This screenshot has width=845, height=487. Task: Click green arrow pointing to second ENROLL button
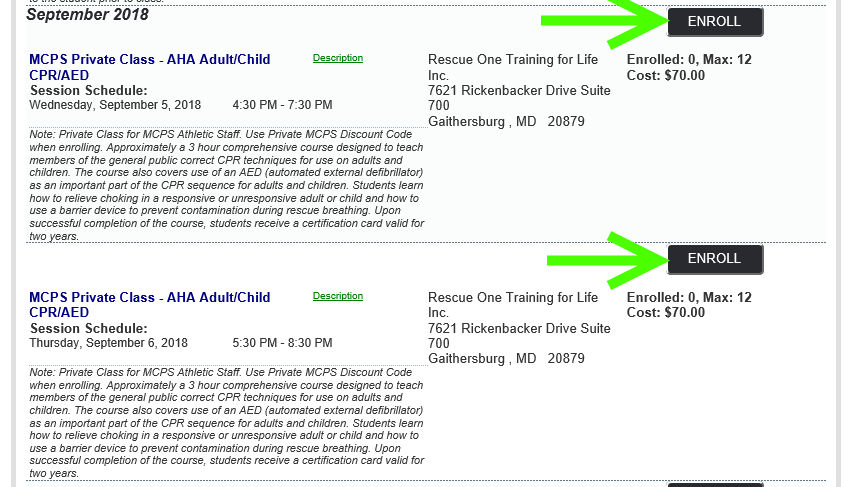(608, 261)
